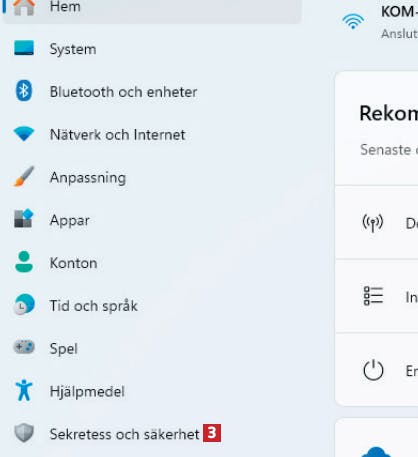The image size is (418, 457).
Task: Open the Konton person icon
Action: click(24, 262)
